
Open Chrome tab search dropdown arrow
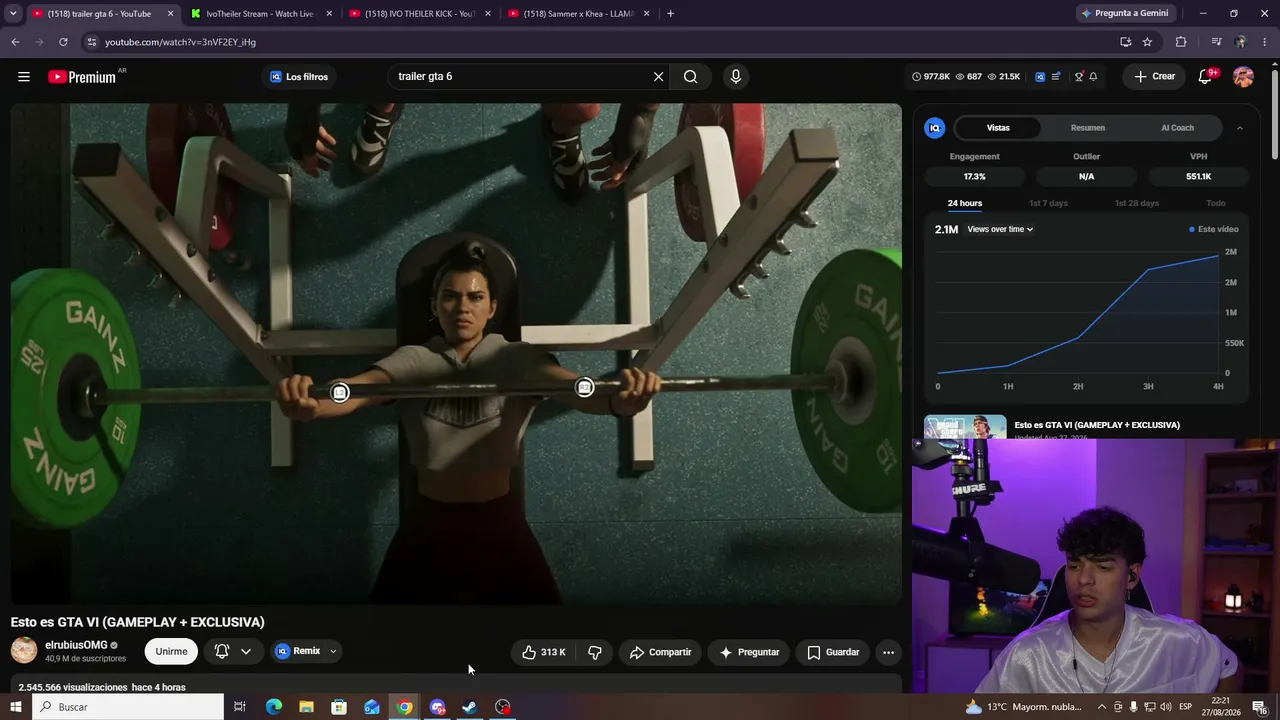(13, 13)
